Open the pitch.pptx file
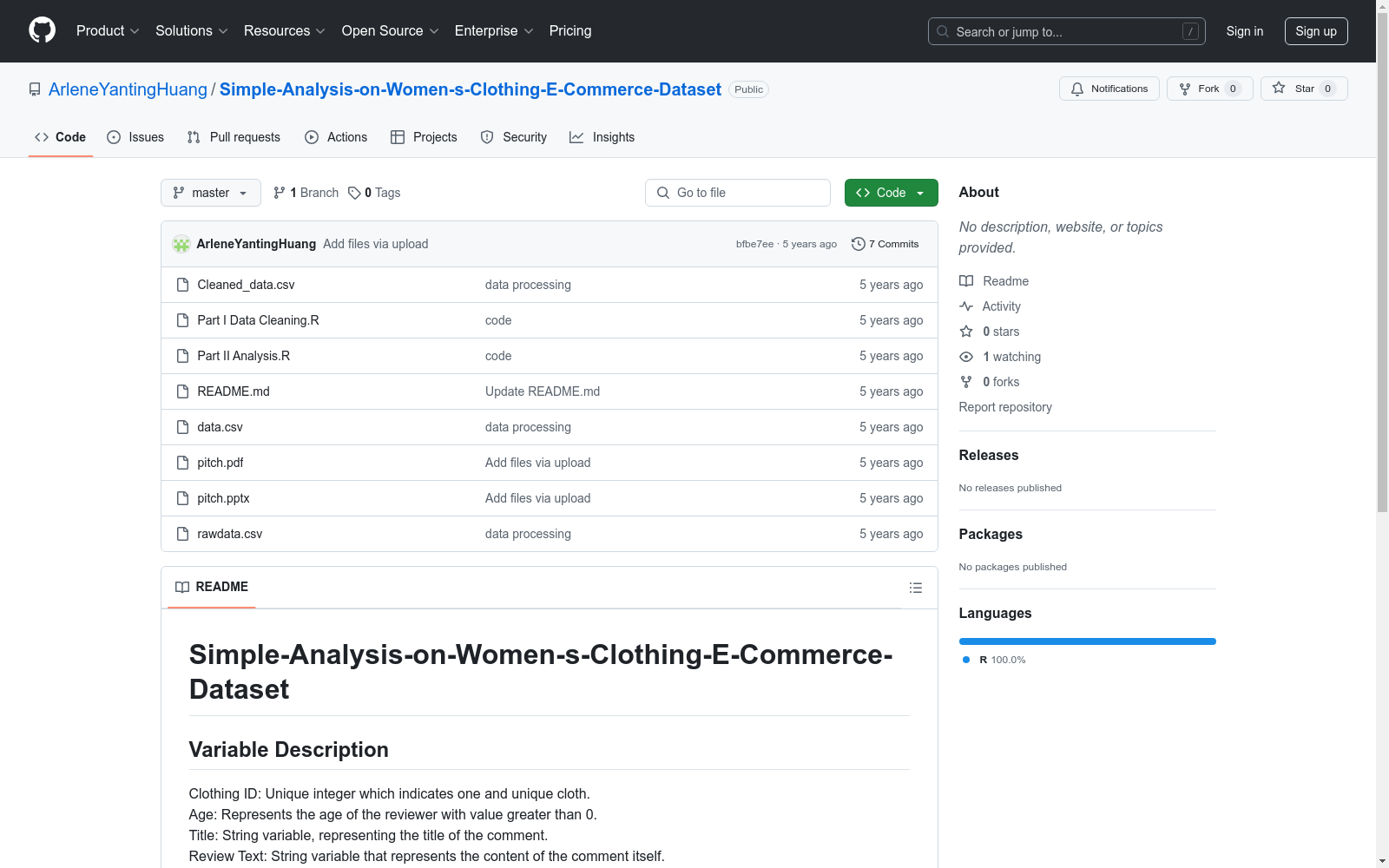Viewport: 1389px width, 868px height. [223, 498]
